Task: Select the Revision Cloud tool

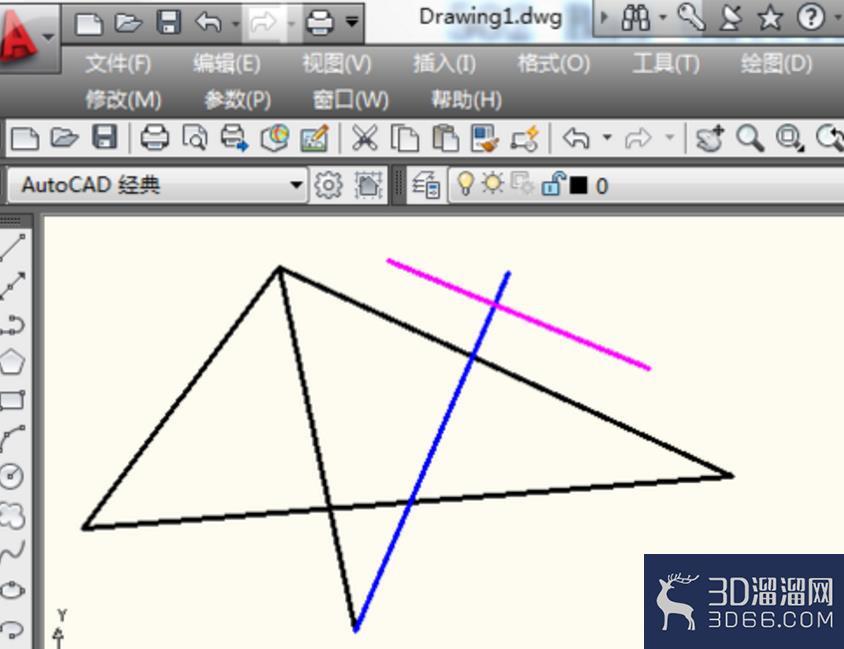Action: click(x=12, y=515)
